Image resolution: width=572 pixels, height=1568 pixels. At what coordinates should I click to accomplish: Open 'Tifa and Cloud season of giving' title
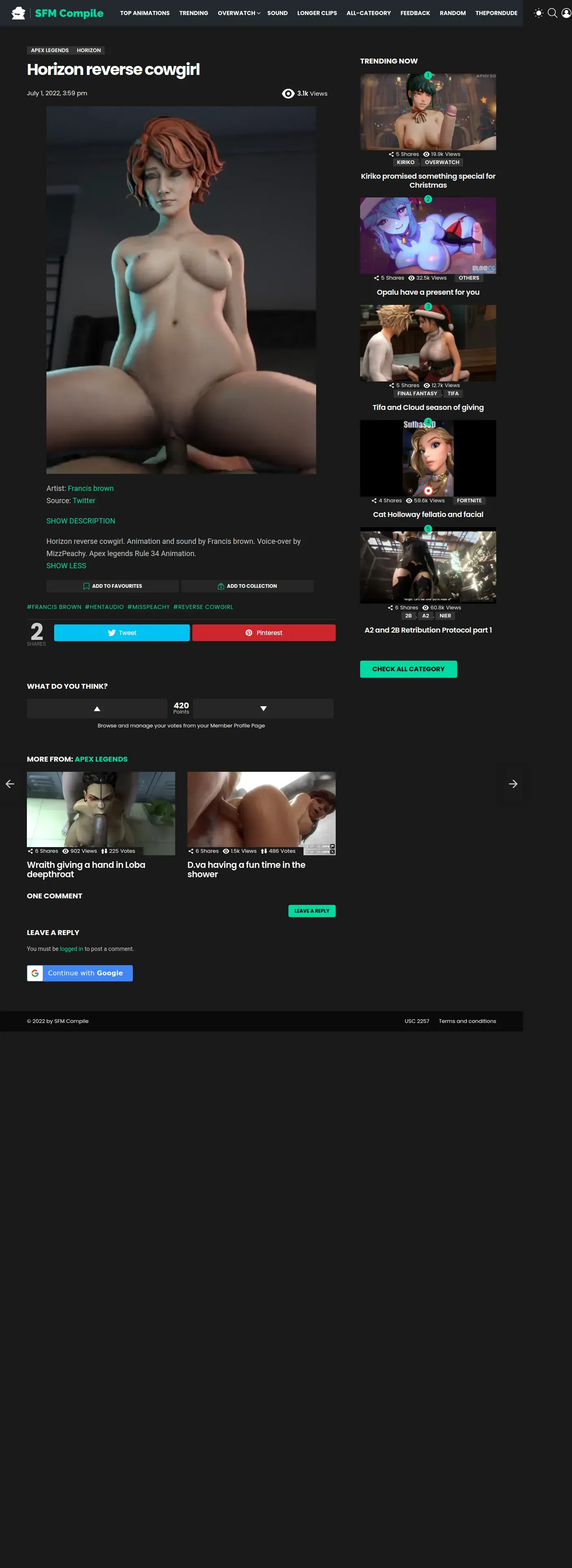tap(428, 407)
